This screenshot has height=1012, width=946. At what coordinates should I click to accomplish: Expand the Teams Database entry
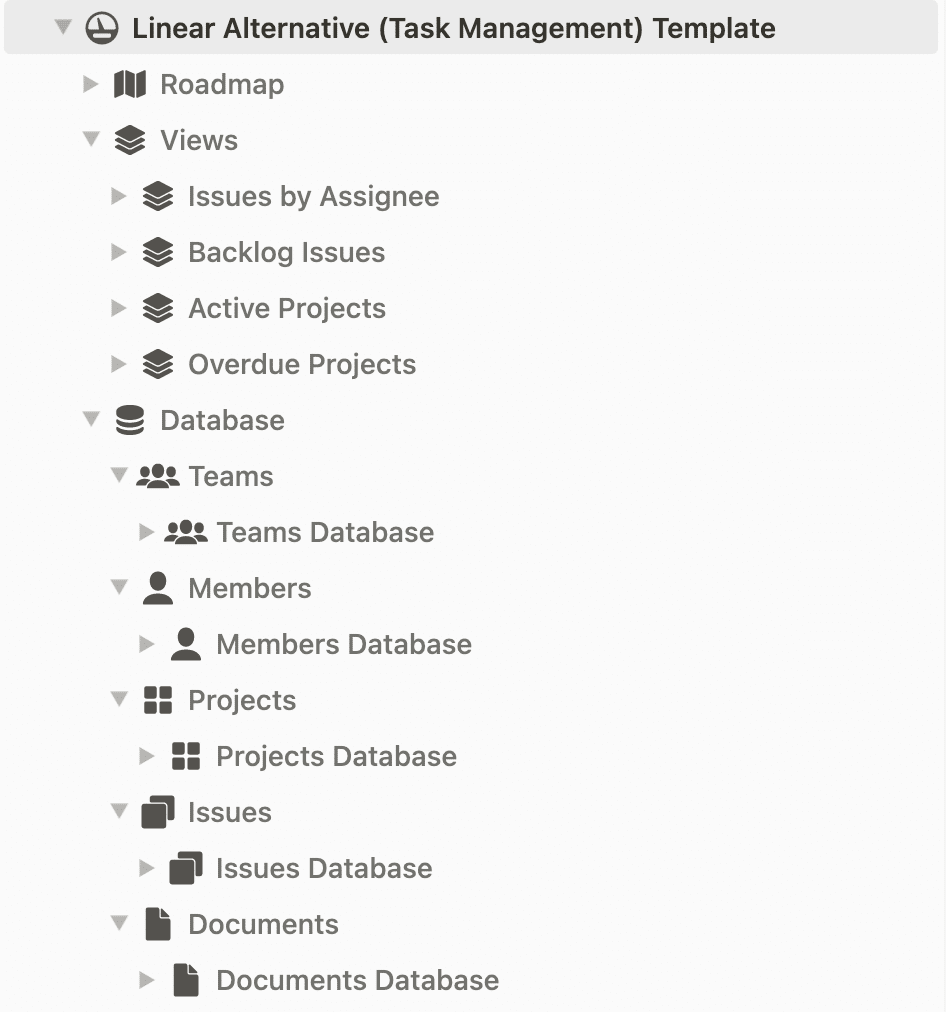pyautogui.click(x=146, y=532)
